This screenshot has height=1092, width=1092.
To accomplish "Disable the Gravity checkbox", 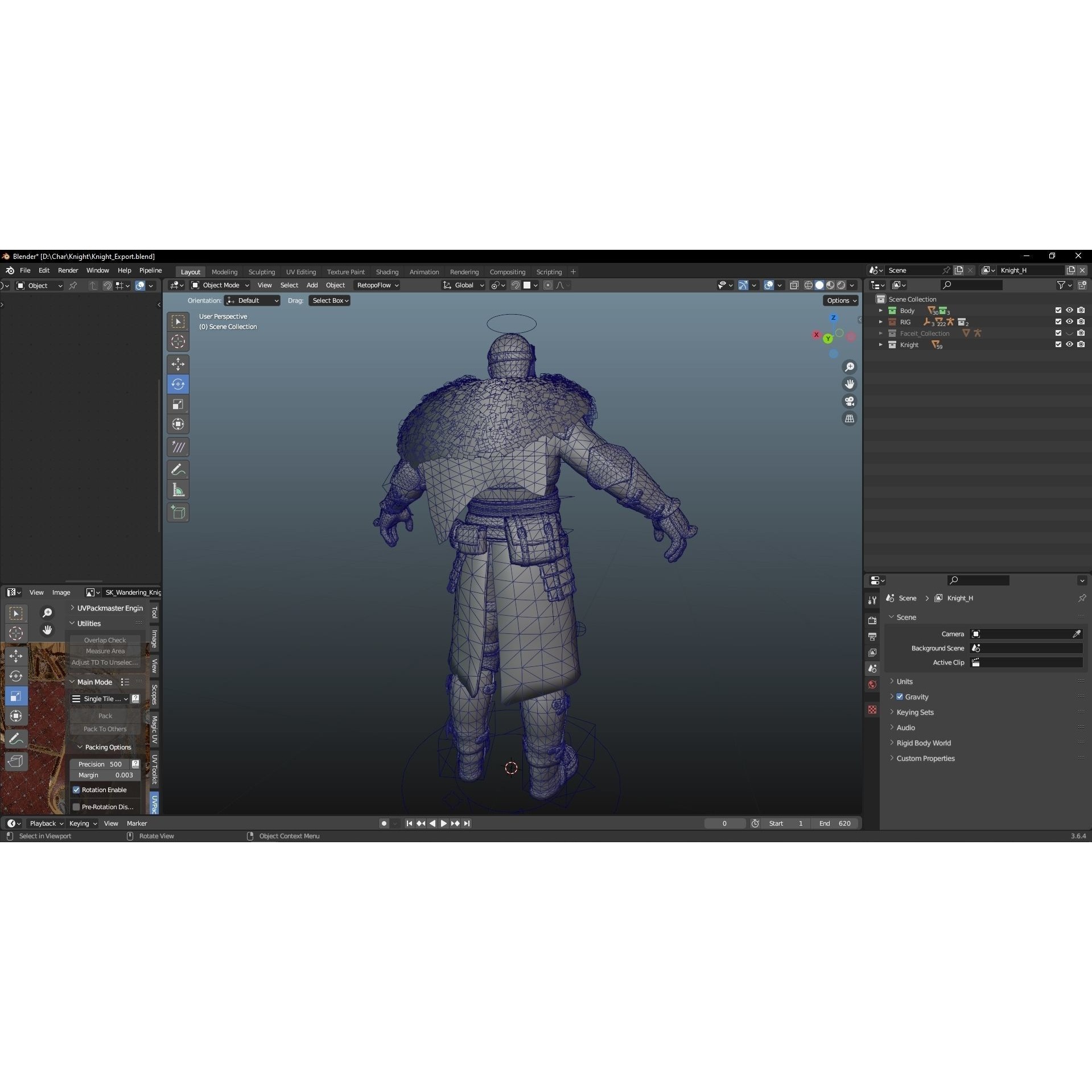I will (x=899, y=697).
